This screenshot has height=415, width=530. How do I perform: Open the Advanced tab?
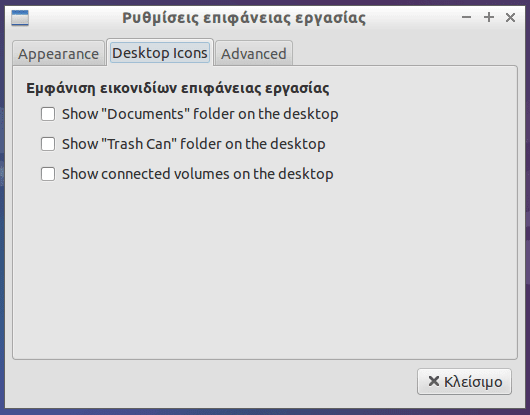[x=254, y=54]
